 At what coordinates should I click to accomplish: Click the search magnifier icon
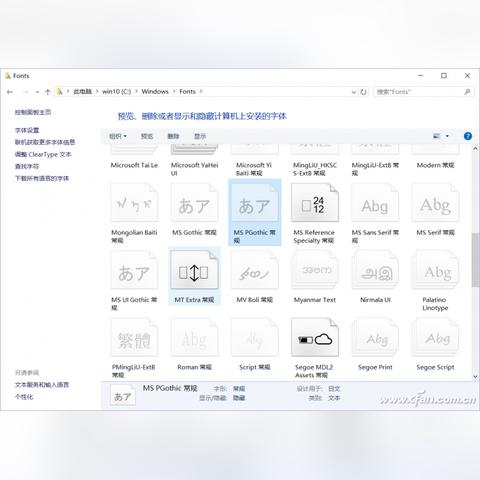(x=467, y=92)
